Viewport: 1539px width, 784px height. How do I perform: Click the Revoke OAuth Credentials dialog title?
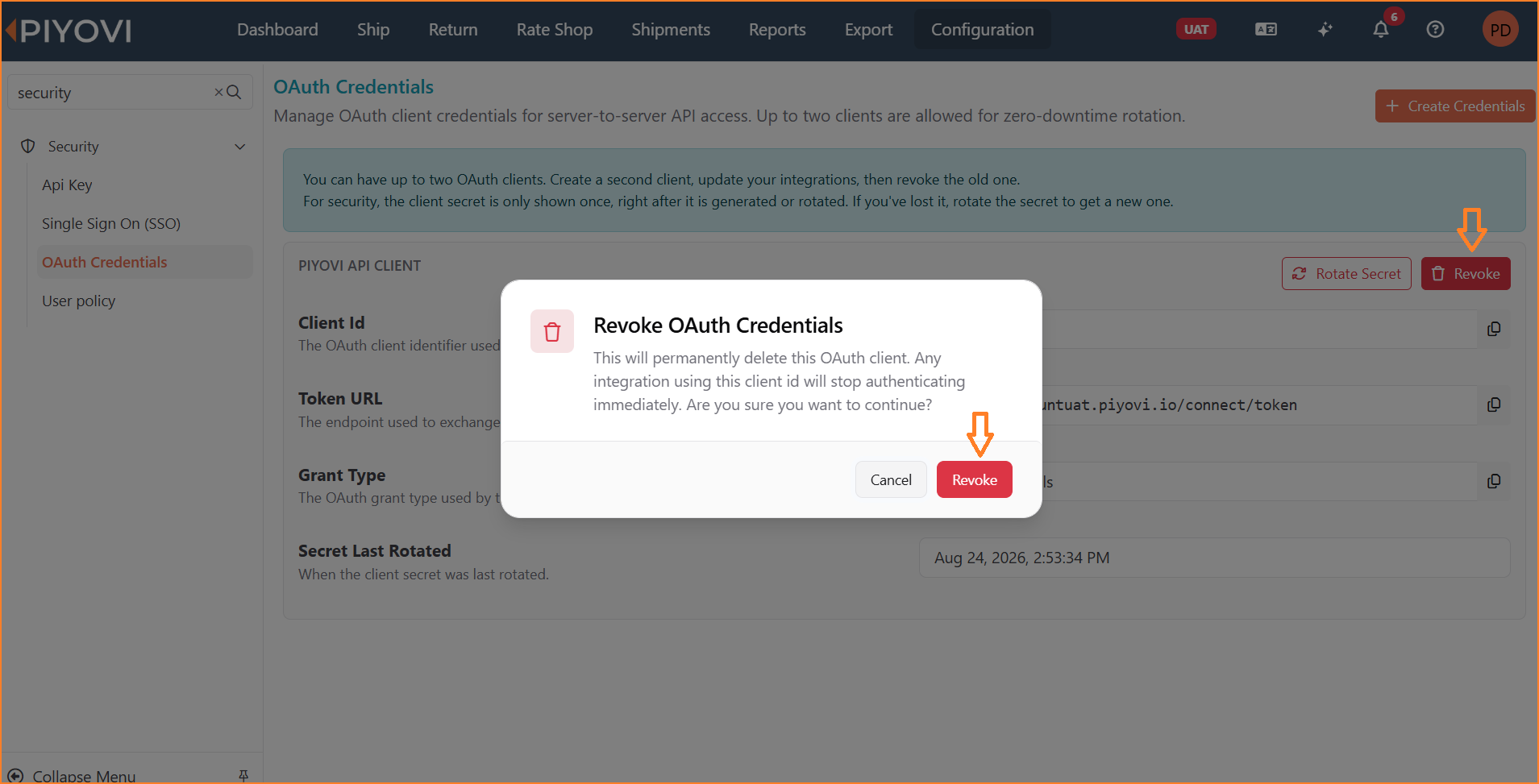pos(718,325)
